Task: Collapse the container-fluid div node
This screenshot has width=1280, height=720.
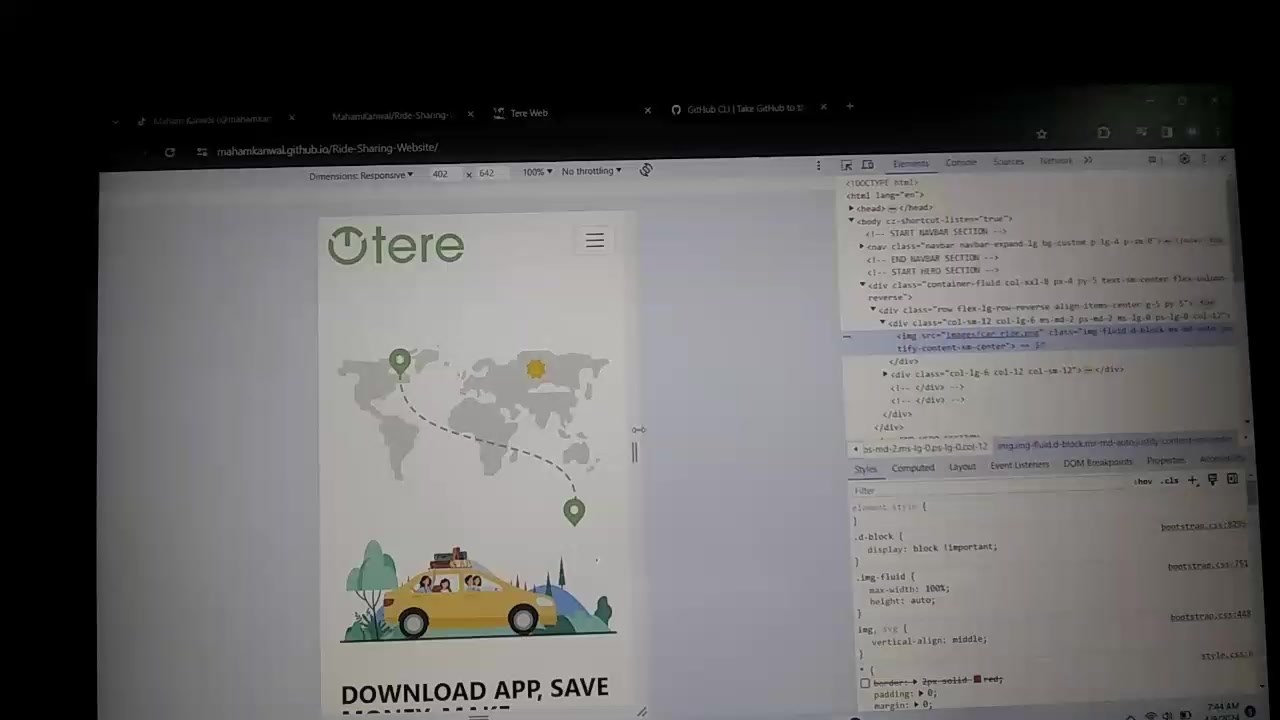Action: coord(862,285)
